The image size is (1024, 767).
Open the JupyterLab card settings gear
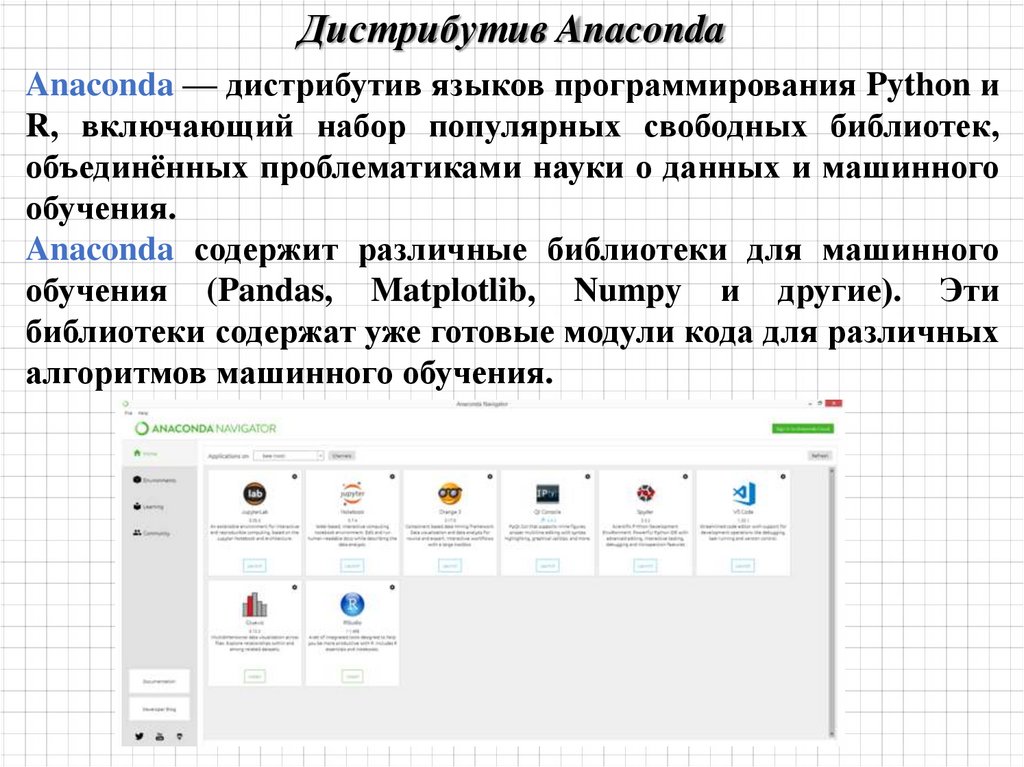coord(295,476)
